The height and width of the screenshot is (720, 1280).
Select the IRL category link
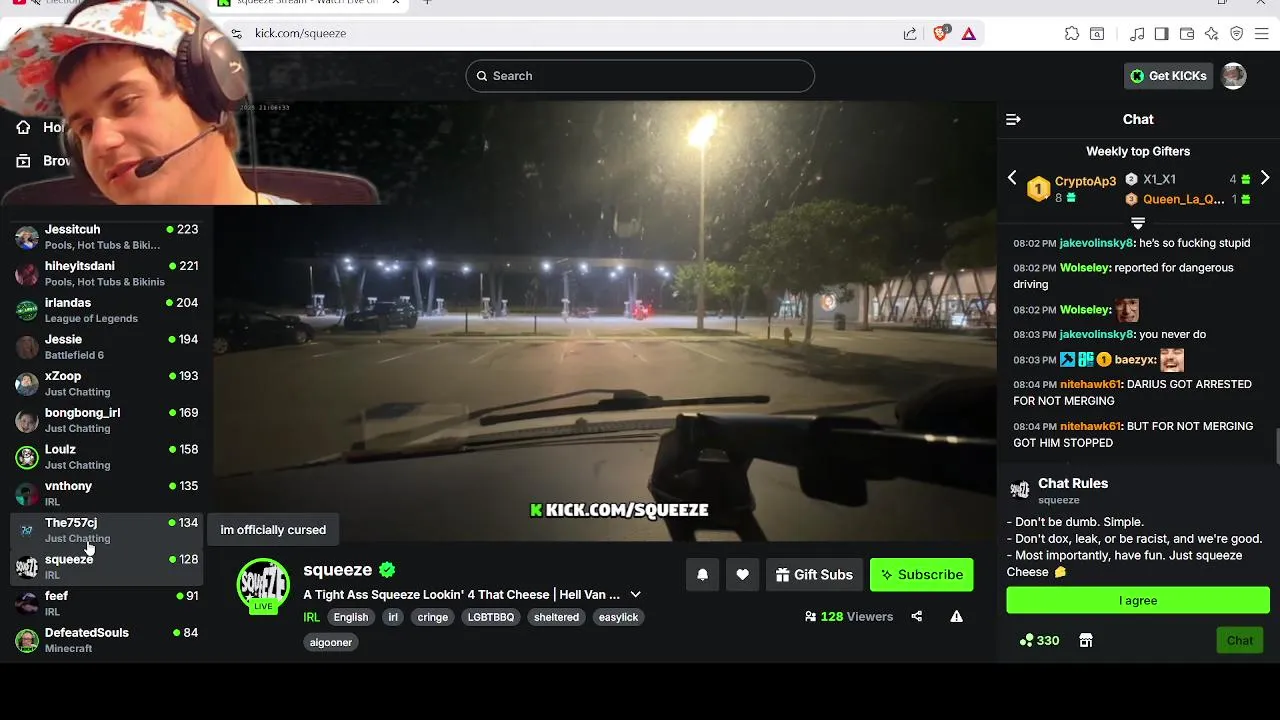[x=312, y=617]
